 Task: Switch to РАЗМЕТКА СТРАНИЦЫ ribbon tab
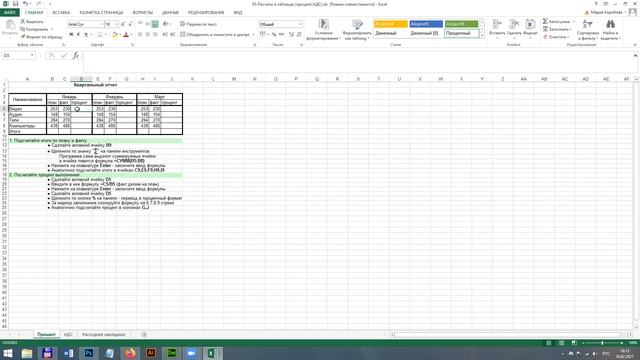pos(101,13)
